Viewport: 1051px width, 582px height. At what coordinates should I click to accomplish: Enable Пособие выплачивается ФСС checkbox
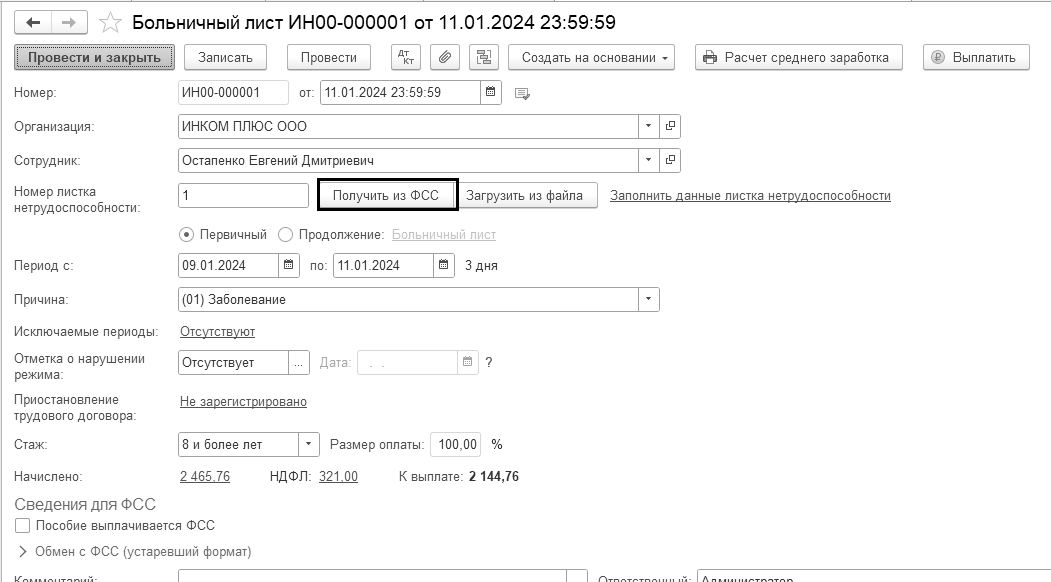click(x=22, y=526)
